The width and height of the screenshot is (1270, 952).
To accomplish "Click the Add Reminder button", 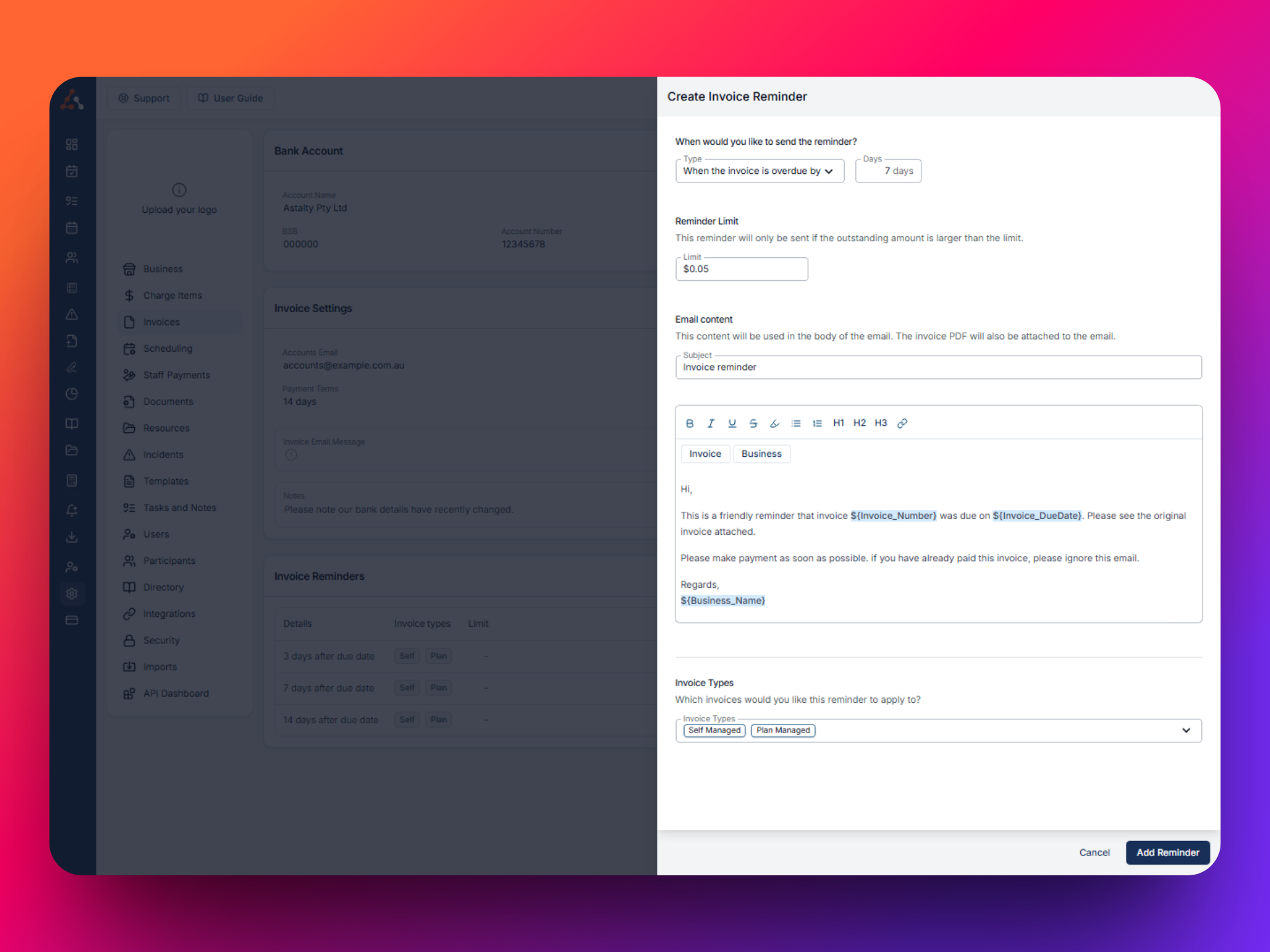I will (1167, 852).
